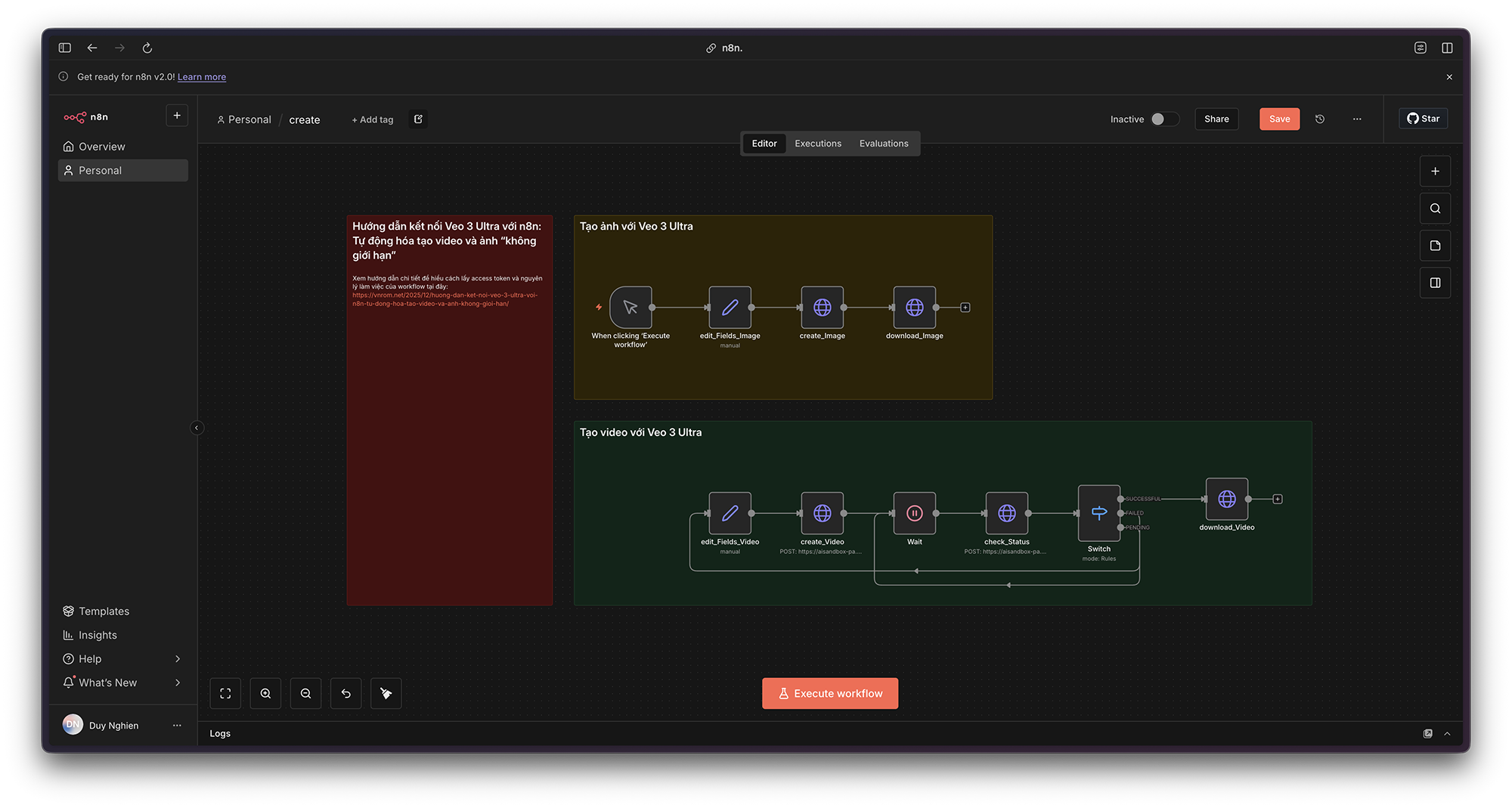Zoom out of the workflow canvas
The width and height of the screenshot is (1512, 808).
(305, 693)
